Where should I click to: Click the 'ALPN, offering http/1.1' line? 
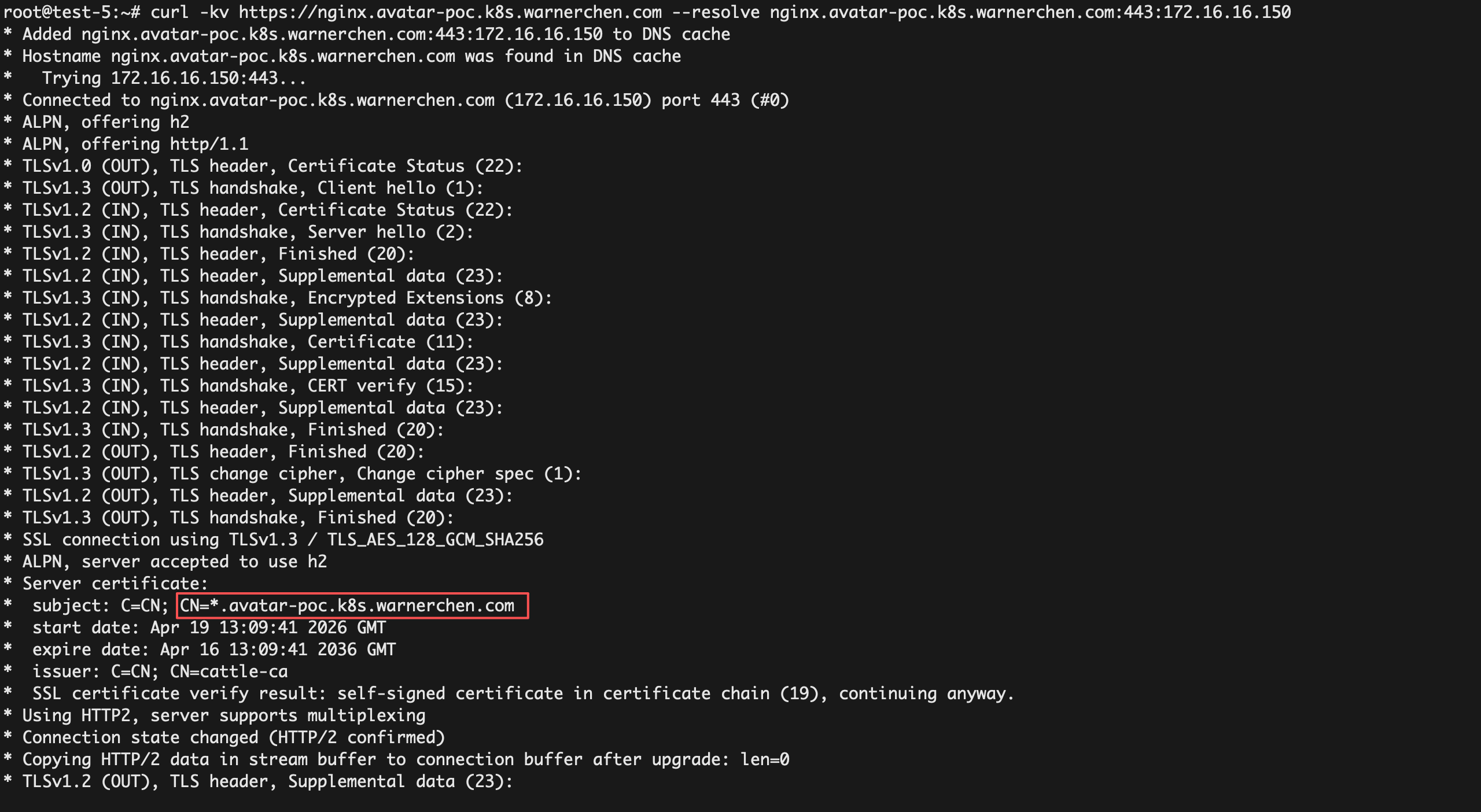(135, 144)
